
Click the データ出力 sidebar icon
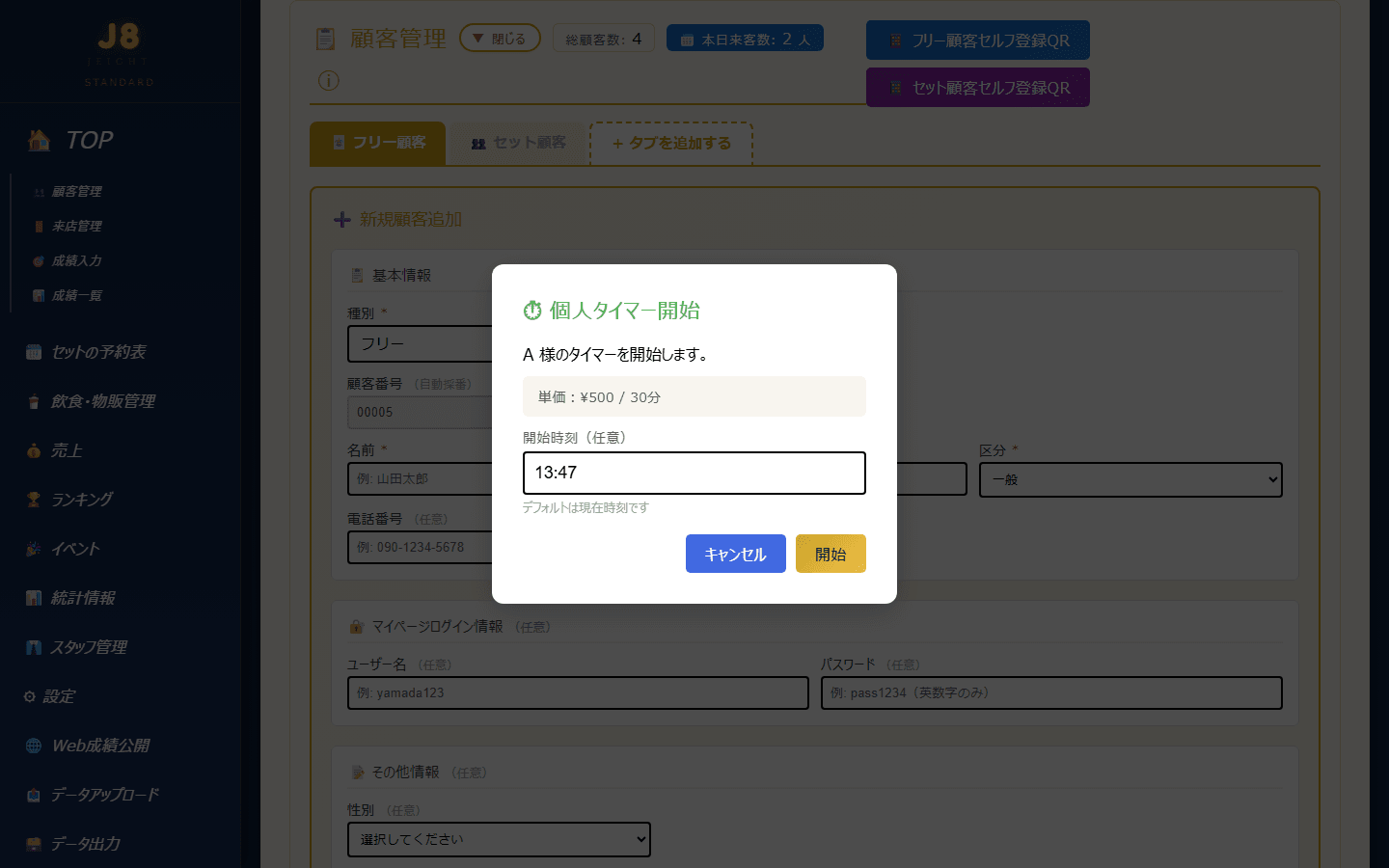[x=34, y=844]
